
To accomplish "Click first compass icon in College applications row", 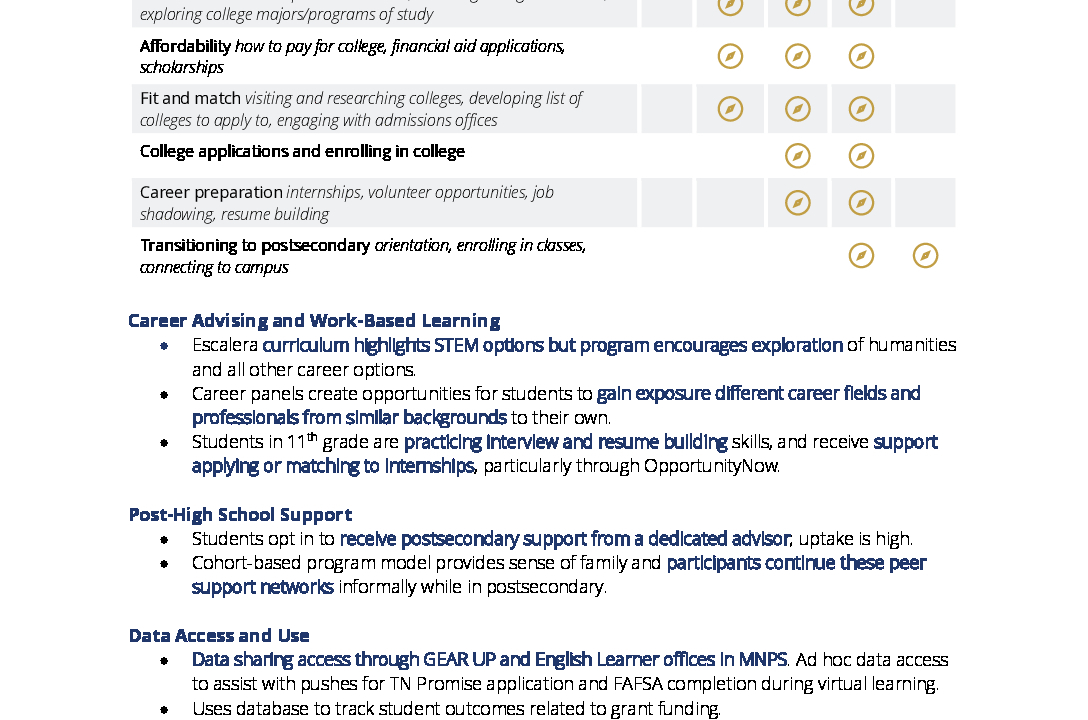I will (x=797, y=156).
